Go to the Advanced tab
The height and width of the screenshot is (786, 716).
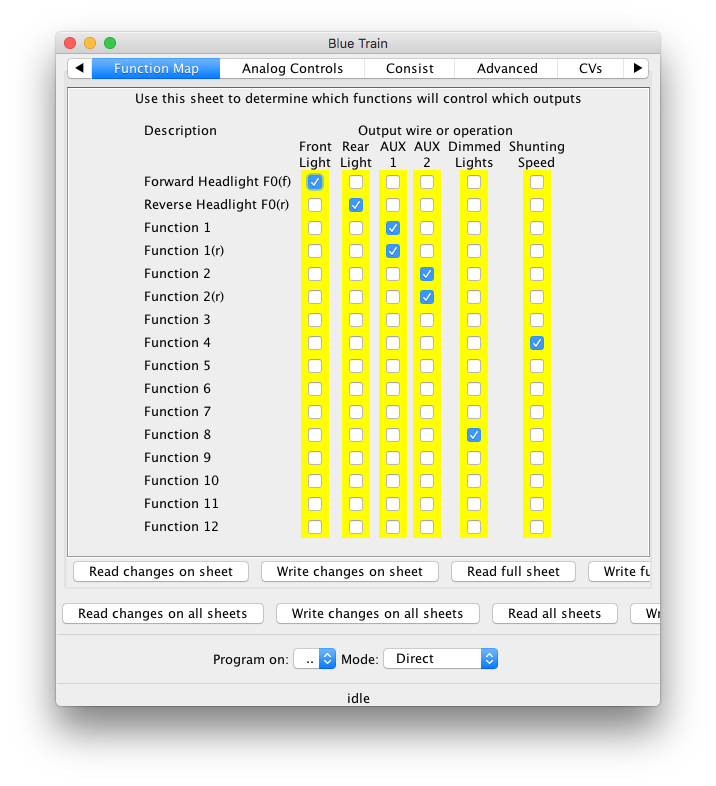(507, 69)
